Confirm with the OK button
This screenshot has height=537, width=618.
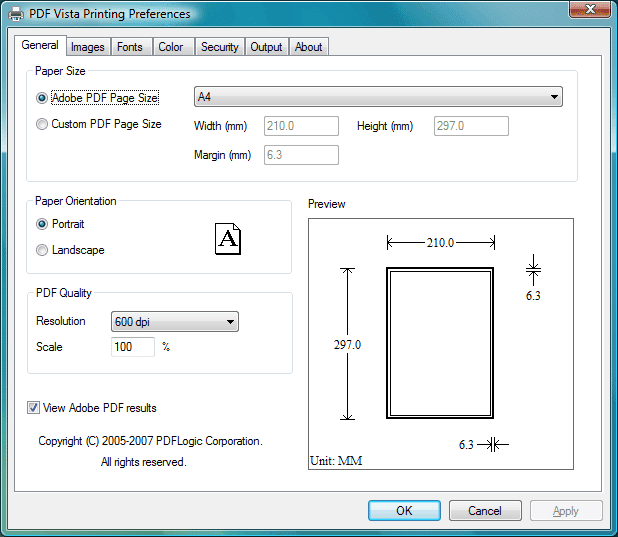[404, 511]
